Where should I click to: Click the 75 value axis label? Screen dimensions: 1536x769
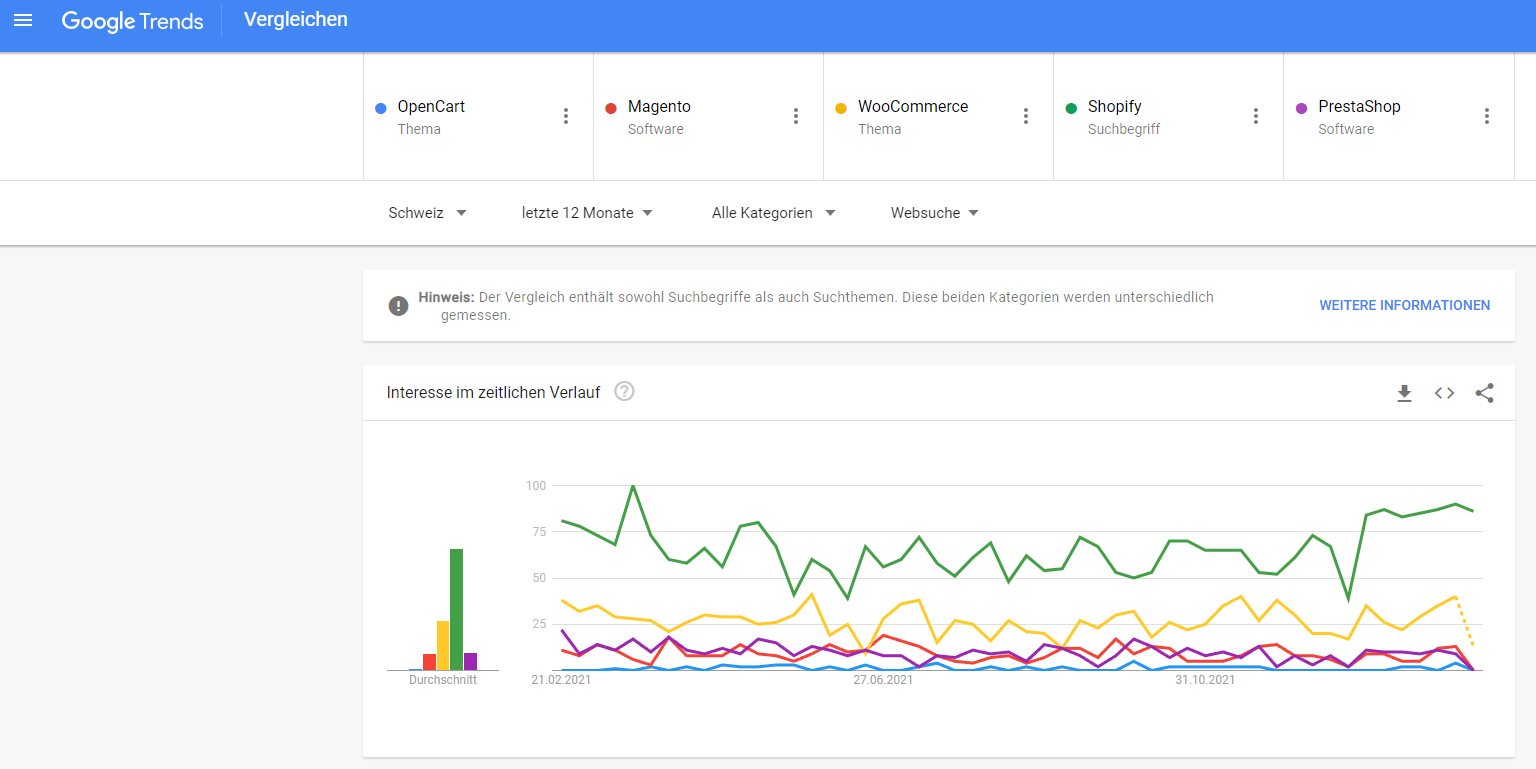tap(539, 532)
